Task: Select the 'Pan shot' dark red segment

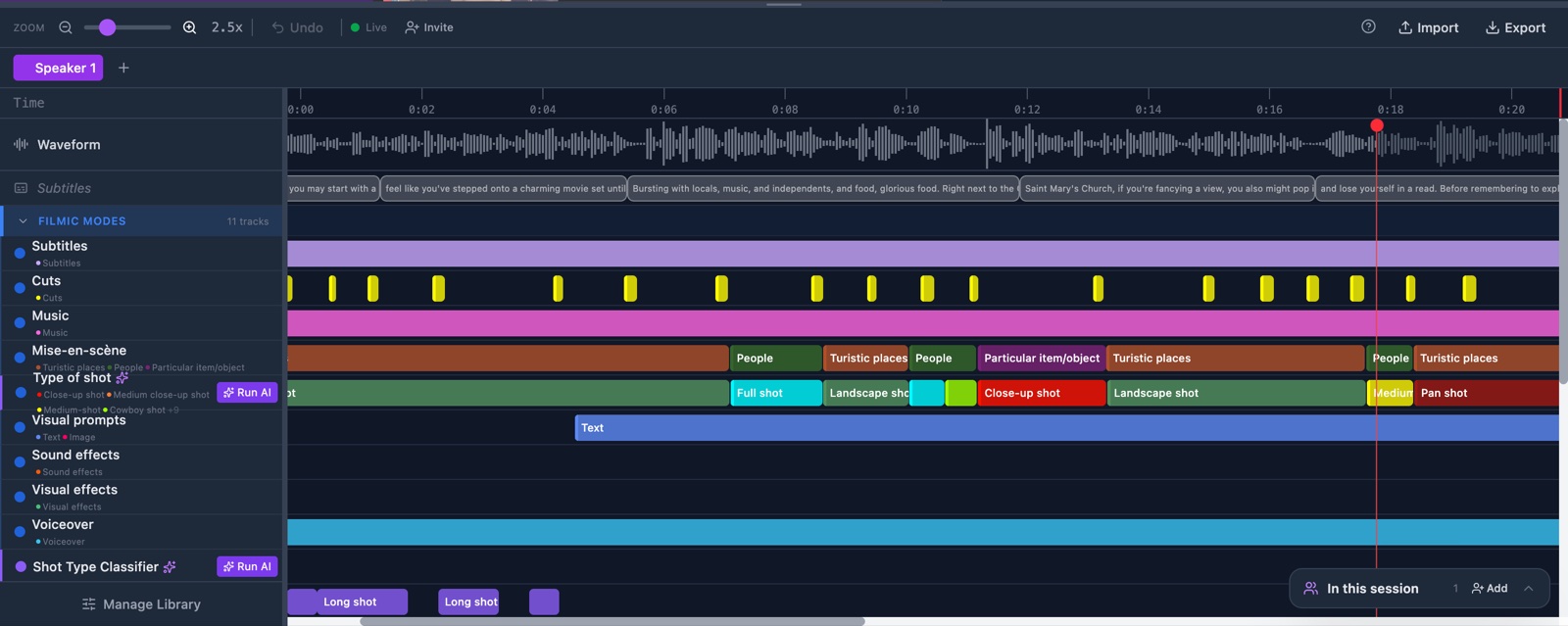Action: (x=1487, y=393)
